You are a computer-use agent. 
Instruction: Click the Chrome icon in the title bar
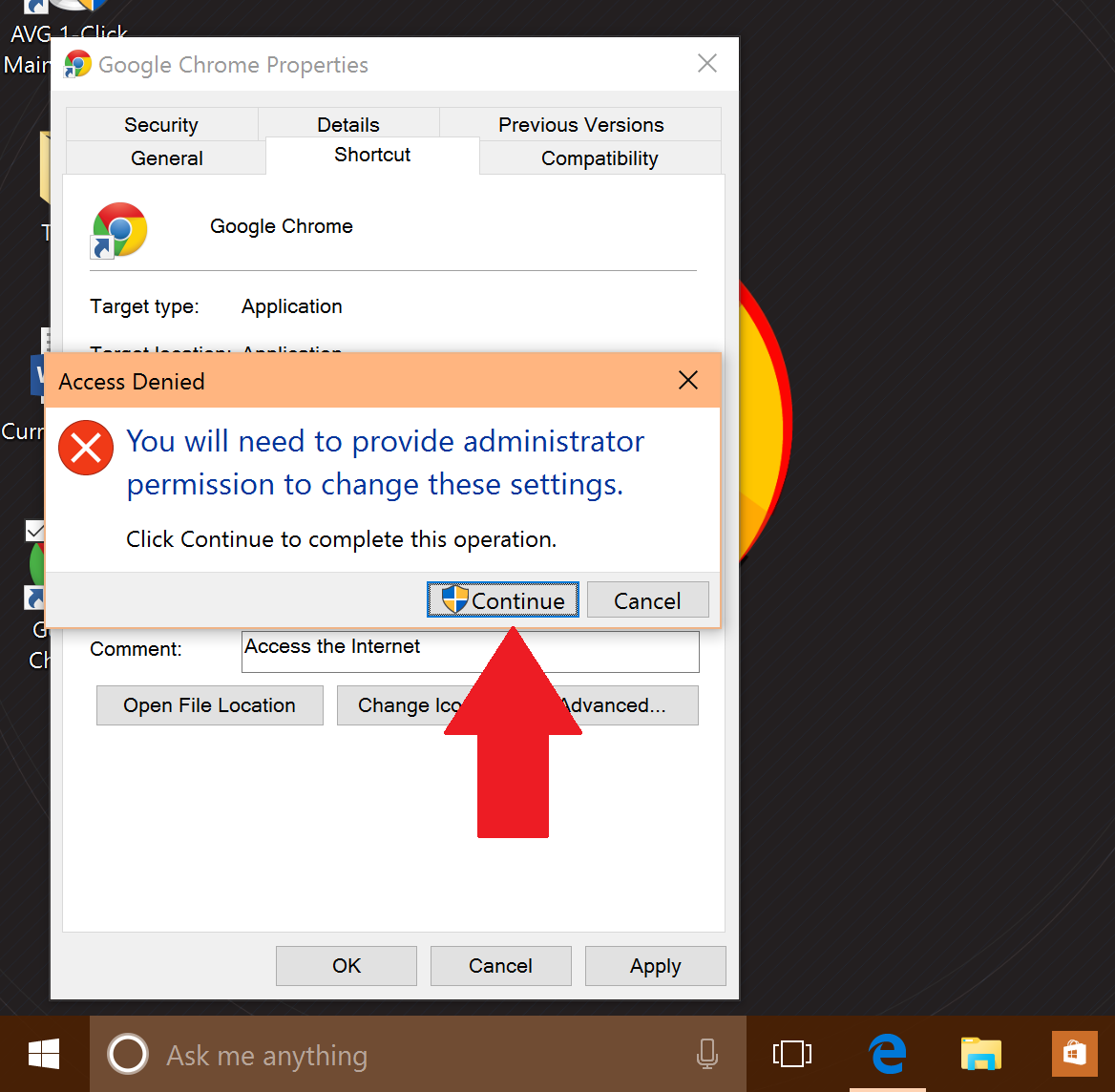point(76,63)
